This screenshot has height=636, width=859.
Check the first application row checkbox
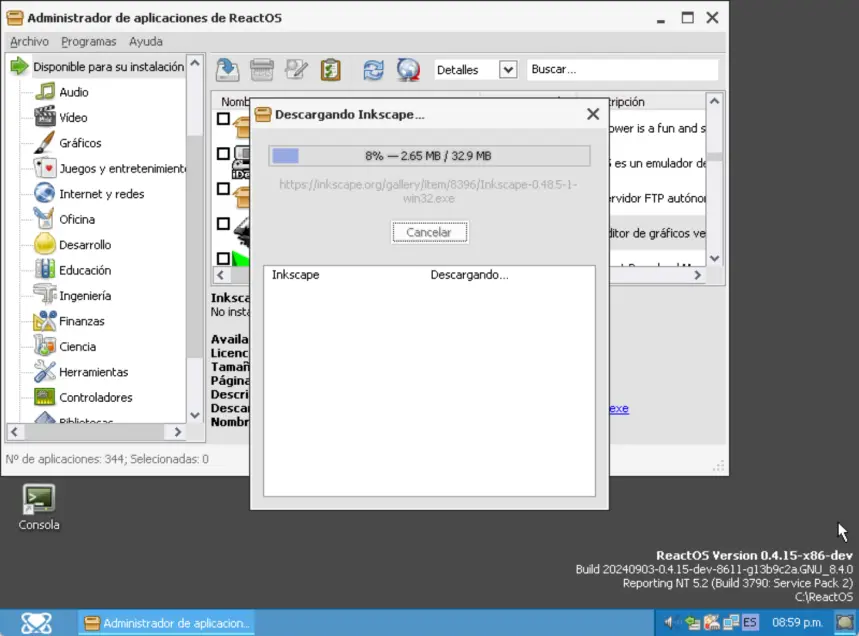click(x=223, y=118)
